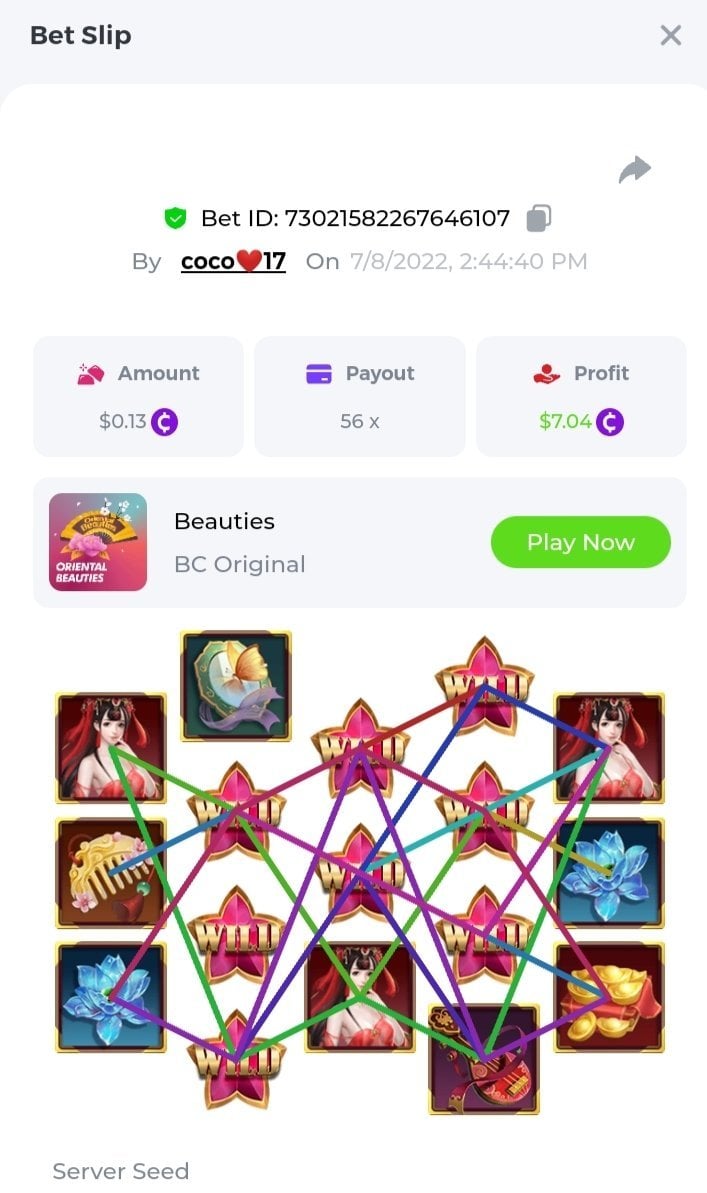Open the coco17 user profile link
The image size is (707, 1193).
point(233,261)
